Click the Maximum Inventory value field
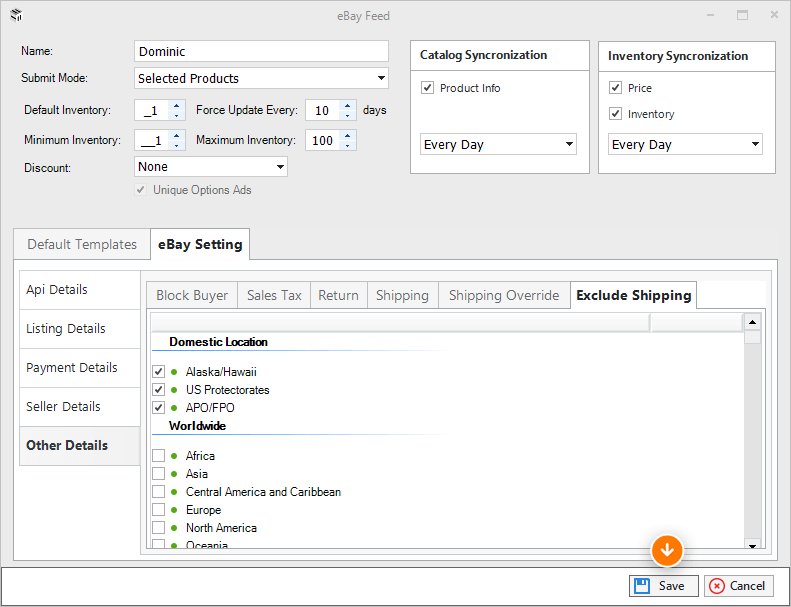791x607 pixels. pos(323,140)
